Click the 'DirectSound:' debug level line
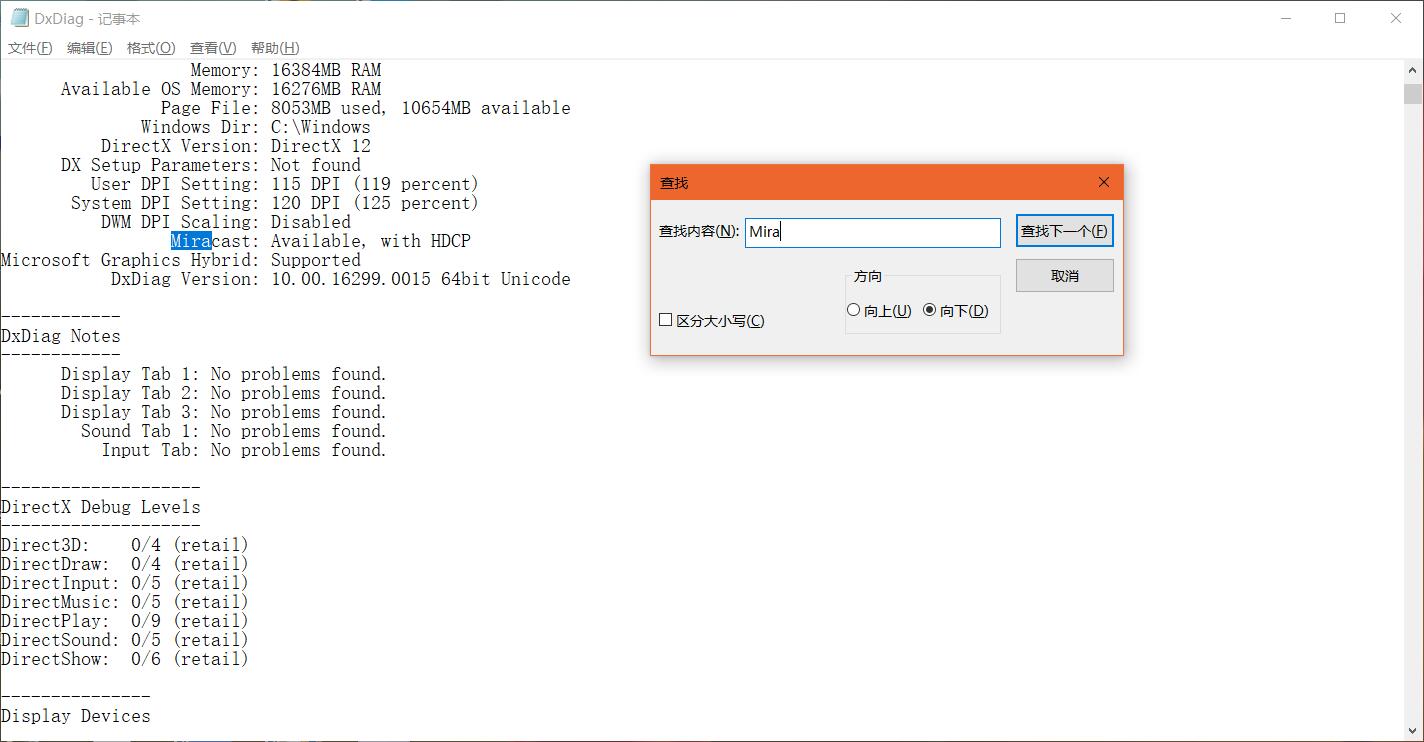The height and width of the screenshot is (742, 1424). [125, 640]
